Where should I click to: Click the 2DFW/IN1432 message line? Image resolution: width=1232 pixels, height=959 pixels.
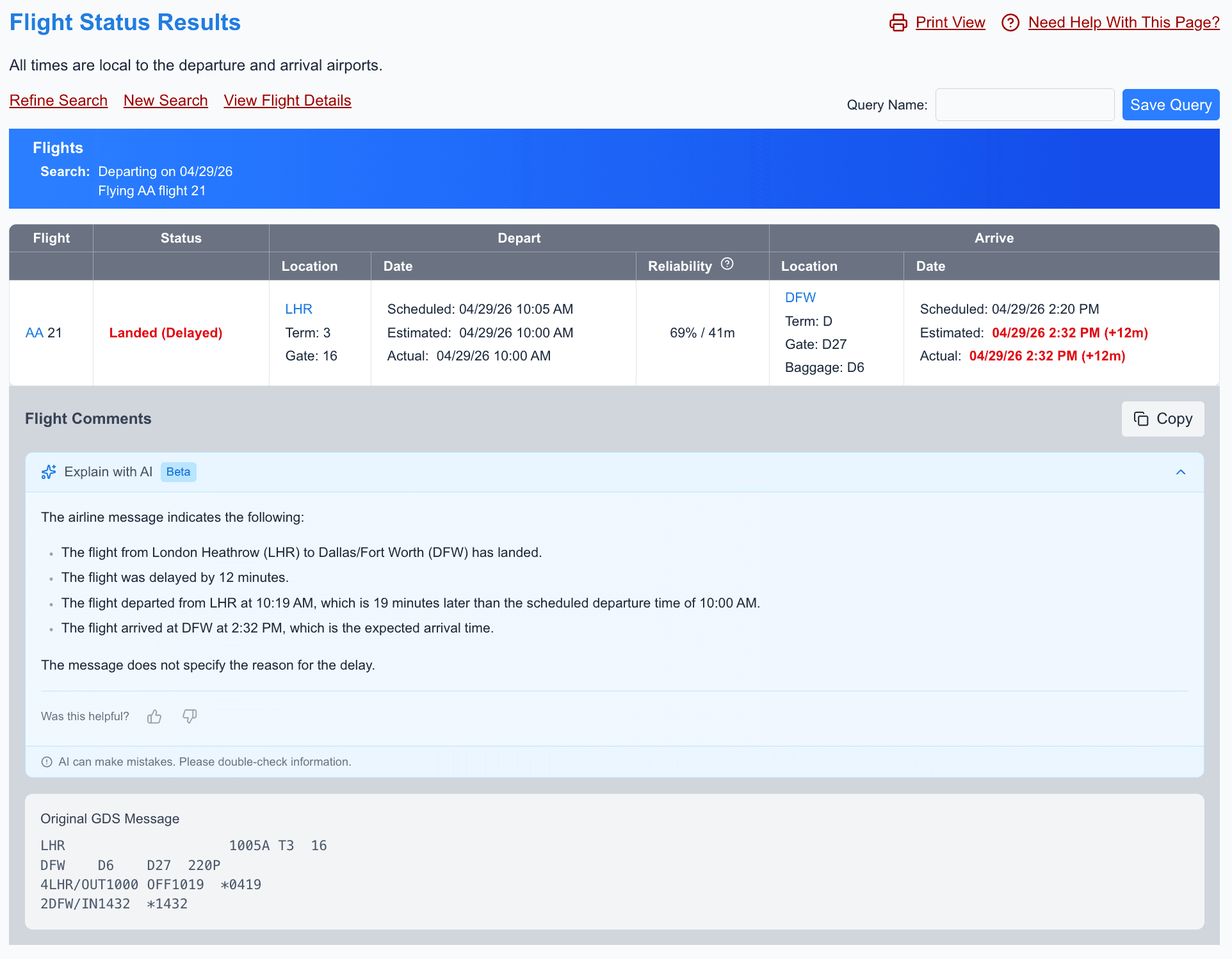click(x=114, y=904)
